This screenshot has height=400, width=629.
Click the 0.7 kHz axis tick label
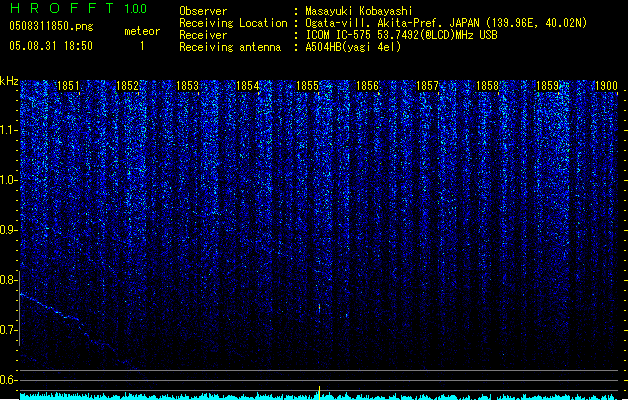(9, 330)
